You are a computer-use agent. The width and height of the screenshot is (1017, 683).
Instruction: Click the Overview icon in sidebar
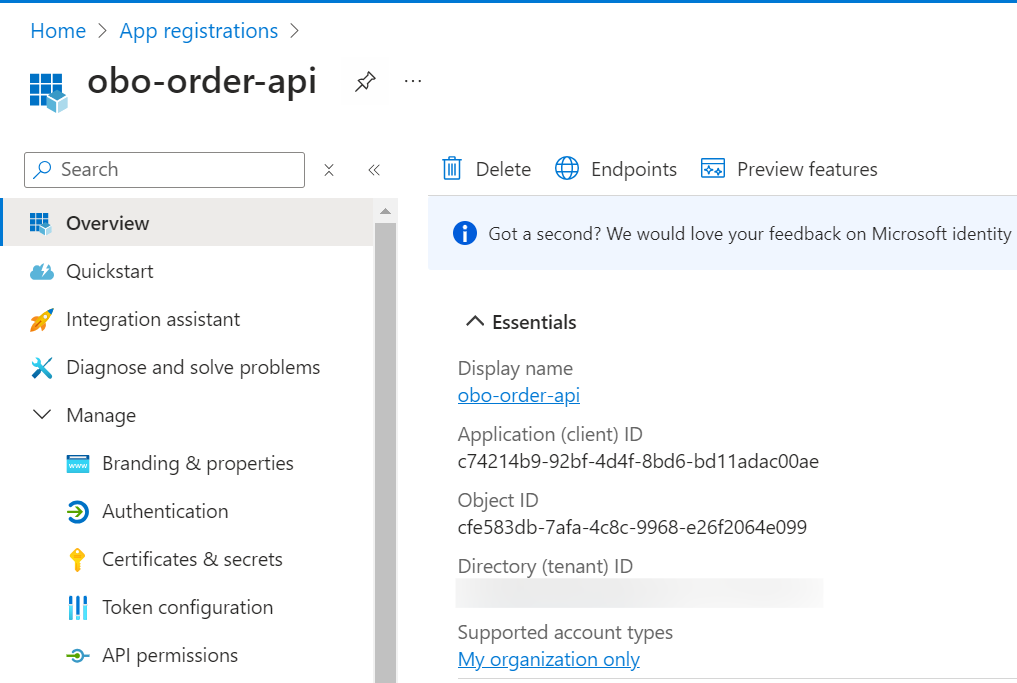40,223
